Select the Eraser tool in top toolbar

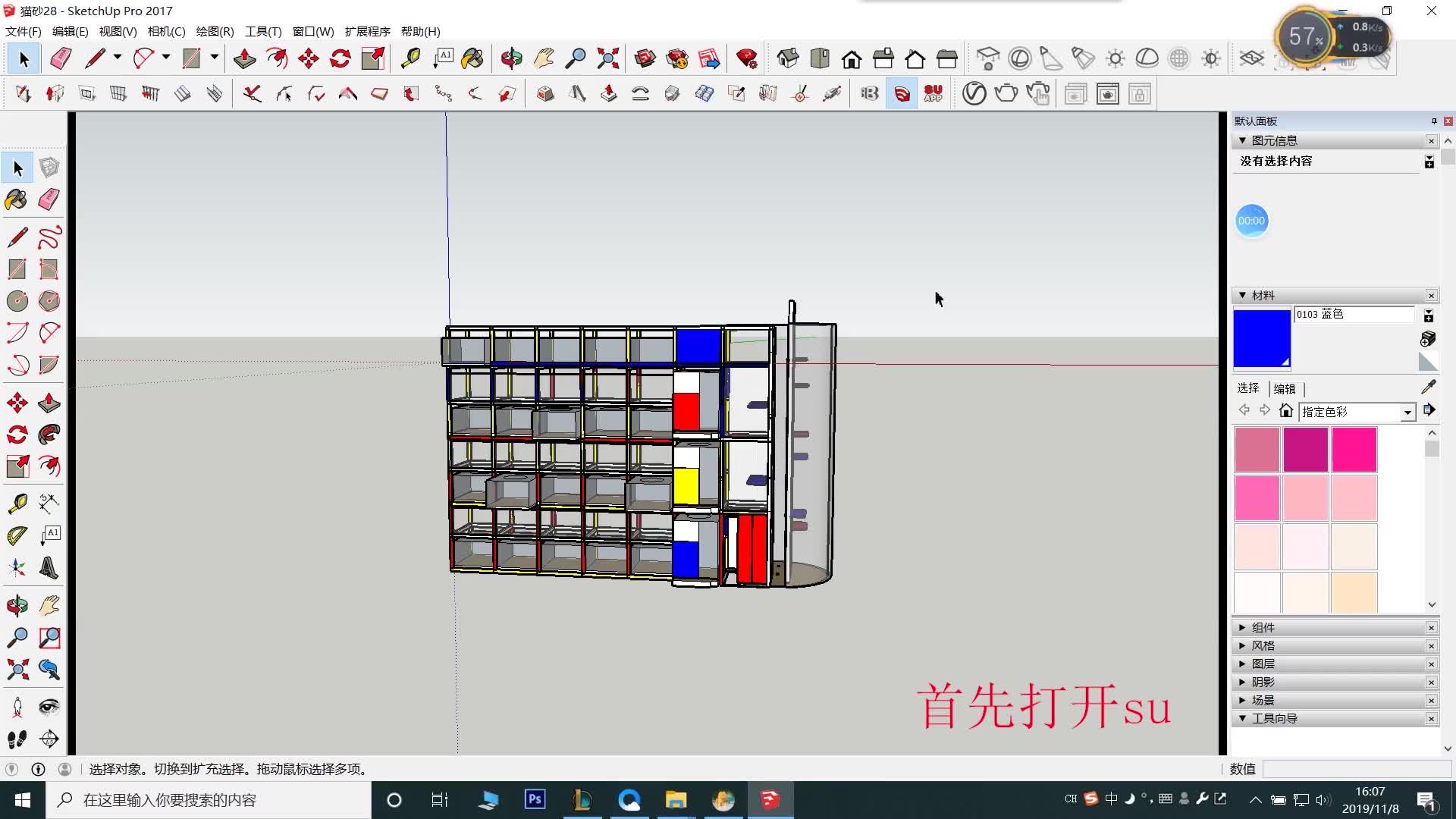click(60, 58)
